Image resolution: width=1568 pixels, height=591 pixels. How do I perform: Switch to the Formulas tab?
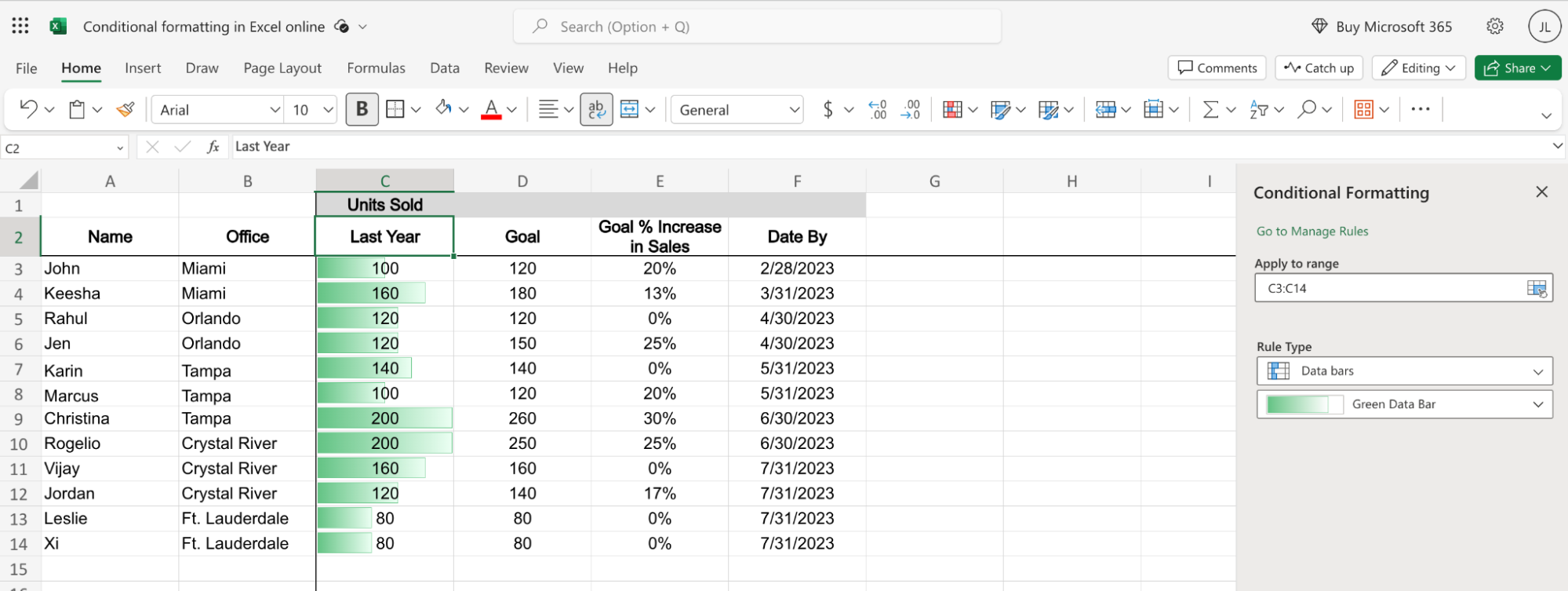pos(377,68)
